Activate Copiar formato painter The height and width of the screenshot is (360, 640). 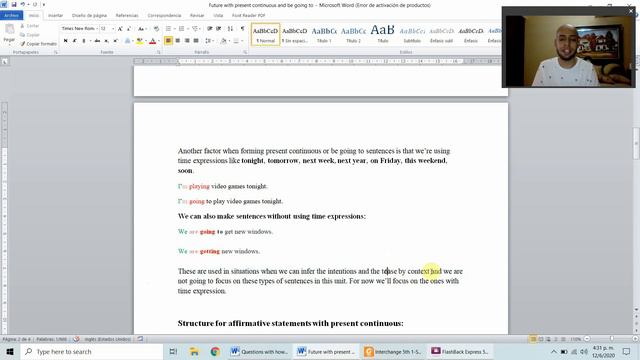click(38, 44)
